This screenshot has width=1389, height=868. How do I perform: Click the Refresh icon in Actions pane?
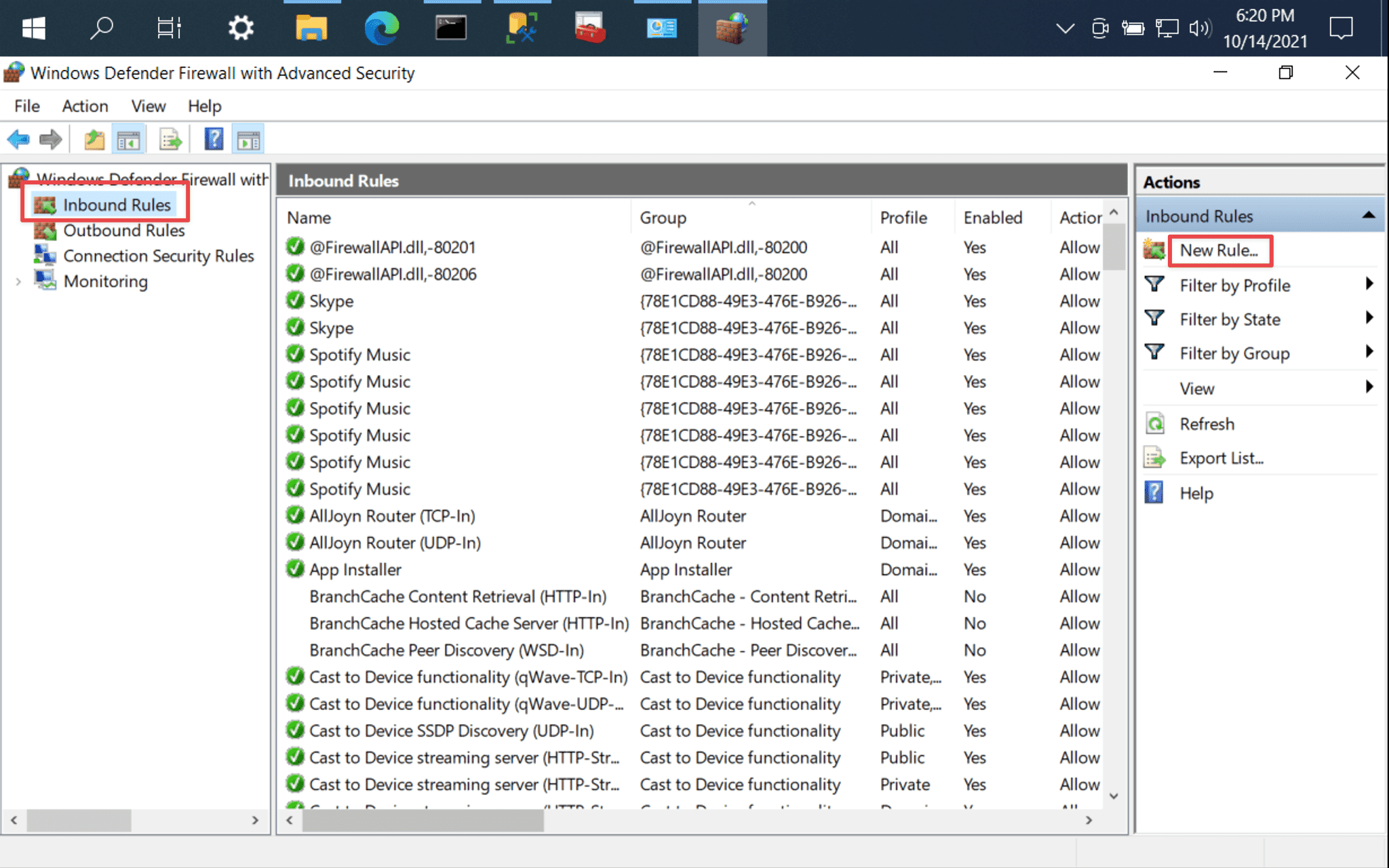click(x=1154, y=424)
